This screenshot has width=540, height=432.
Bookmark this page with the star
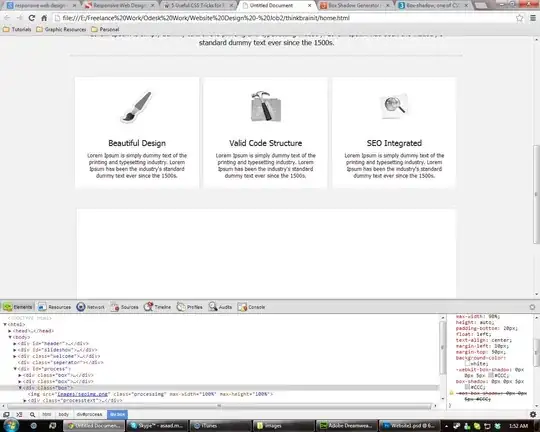pos(519,18)
